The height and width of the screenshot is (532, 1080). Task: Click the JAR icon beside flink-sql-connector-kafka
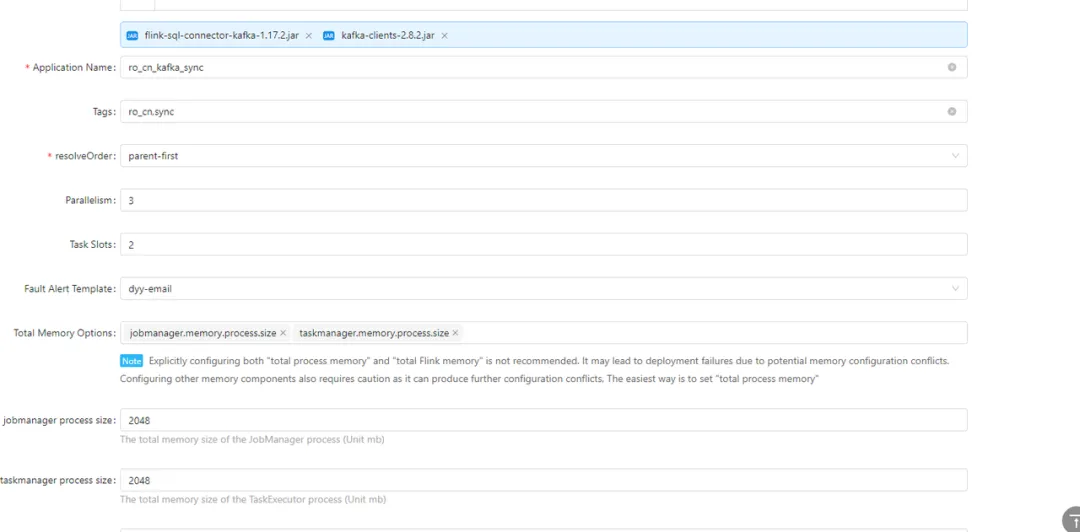point(132,35)
